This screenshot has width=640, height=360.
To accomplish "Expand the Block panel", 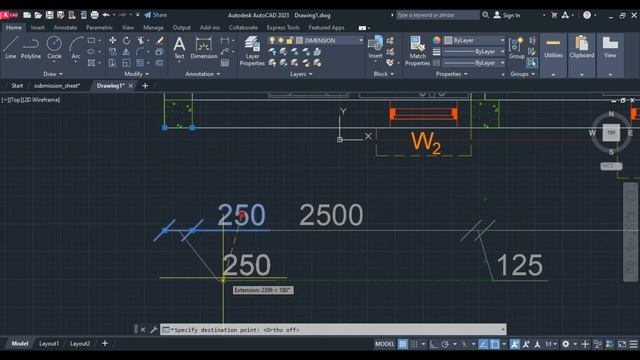I will pyautogui.click(x=384, y=74).
